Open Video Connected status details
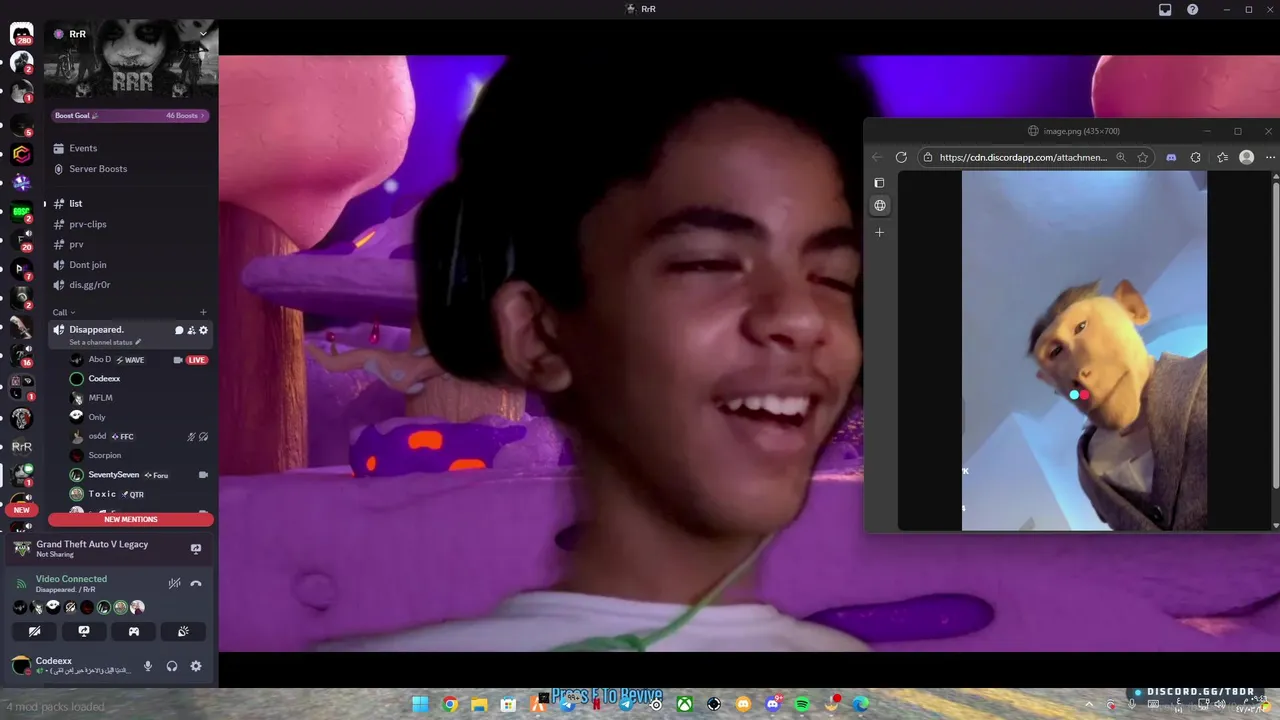Viewport: 1280px width, 720px height. click(x=71, y=579)
